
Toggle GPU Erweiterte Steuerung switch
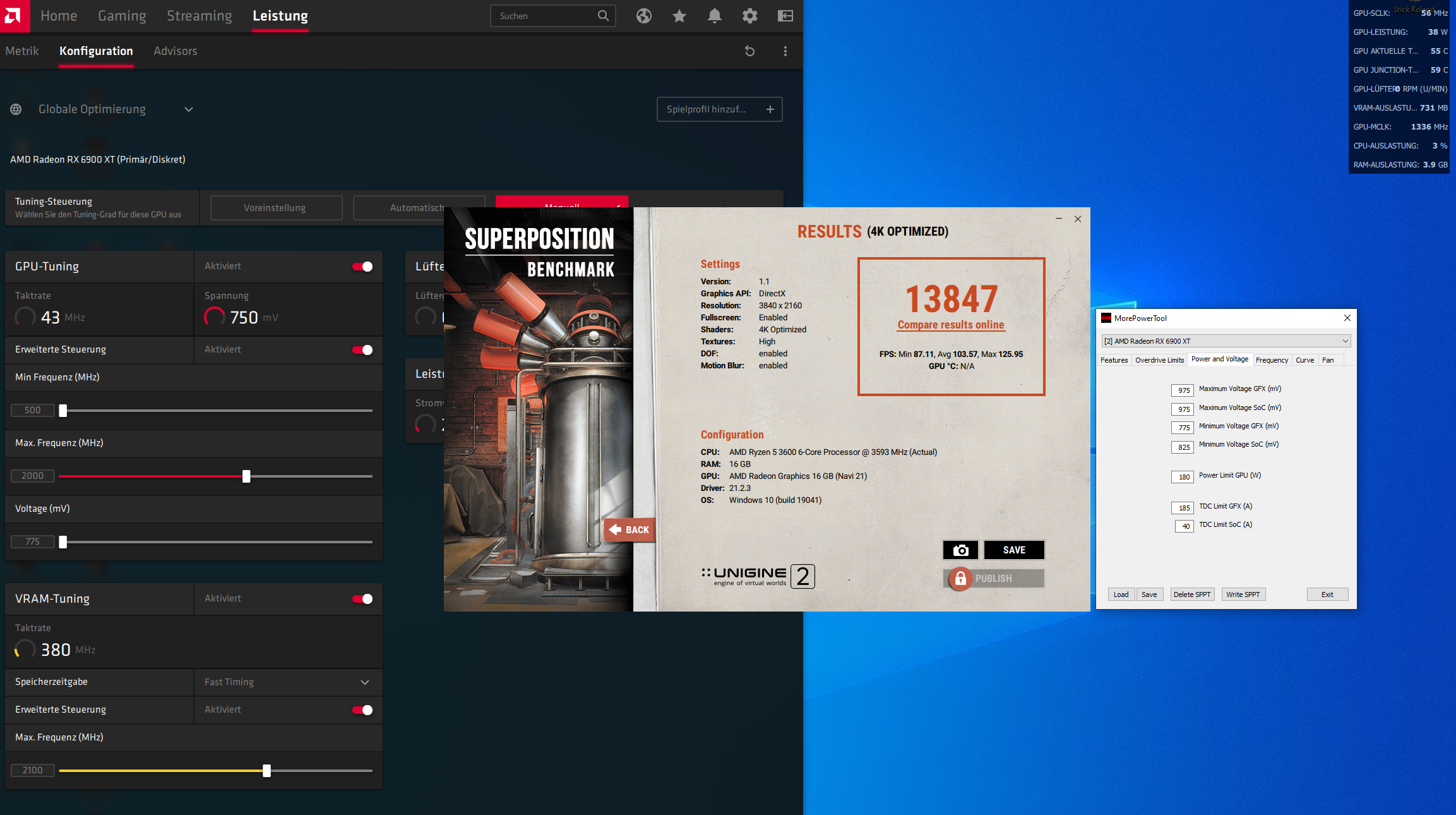362,350
